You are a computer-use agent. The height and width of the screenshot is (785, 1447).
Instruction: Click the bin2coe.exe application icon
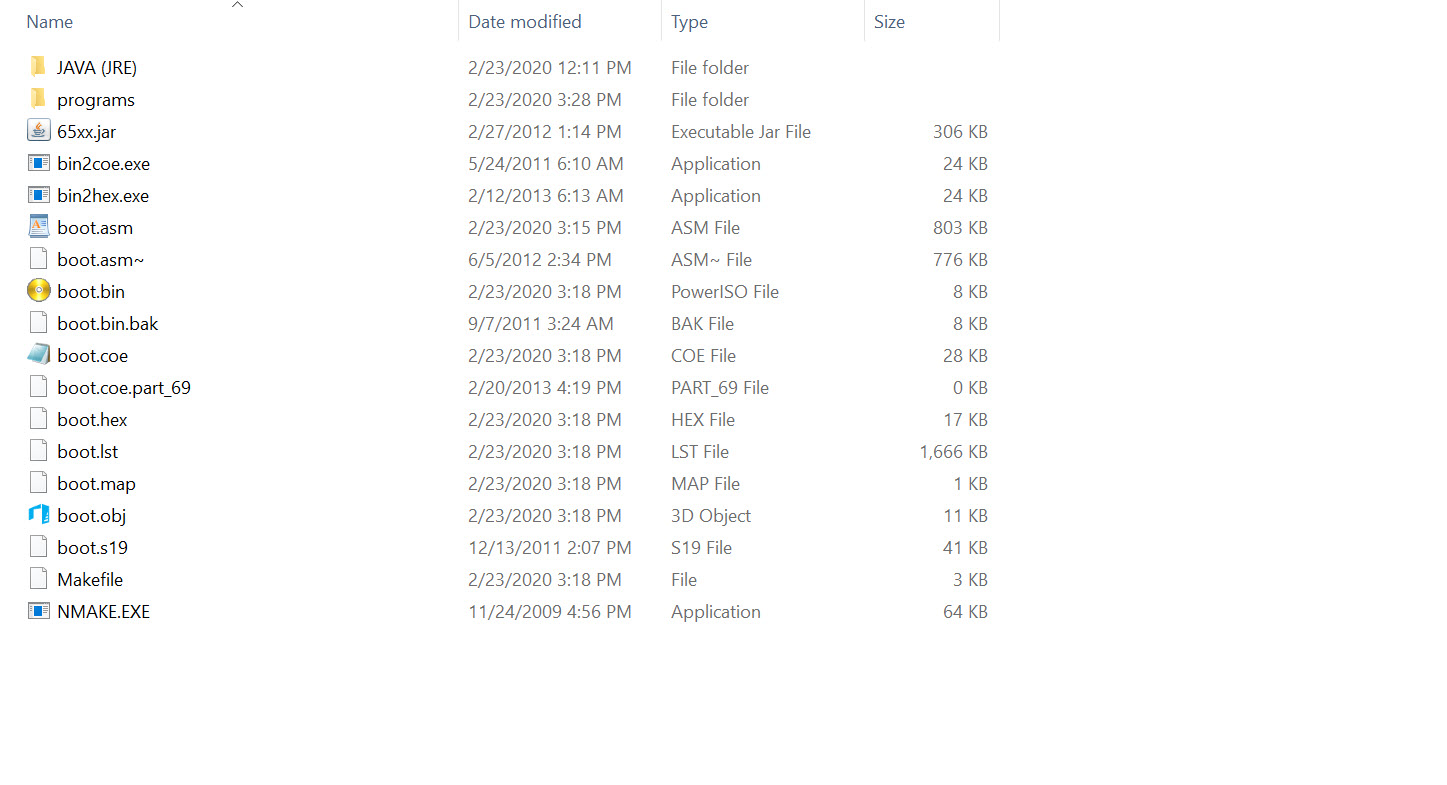click(39, 163)
